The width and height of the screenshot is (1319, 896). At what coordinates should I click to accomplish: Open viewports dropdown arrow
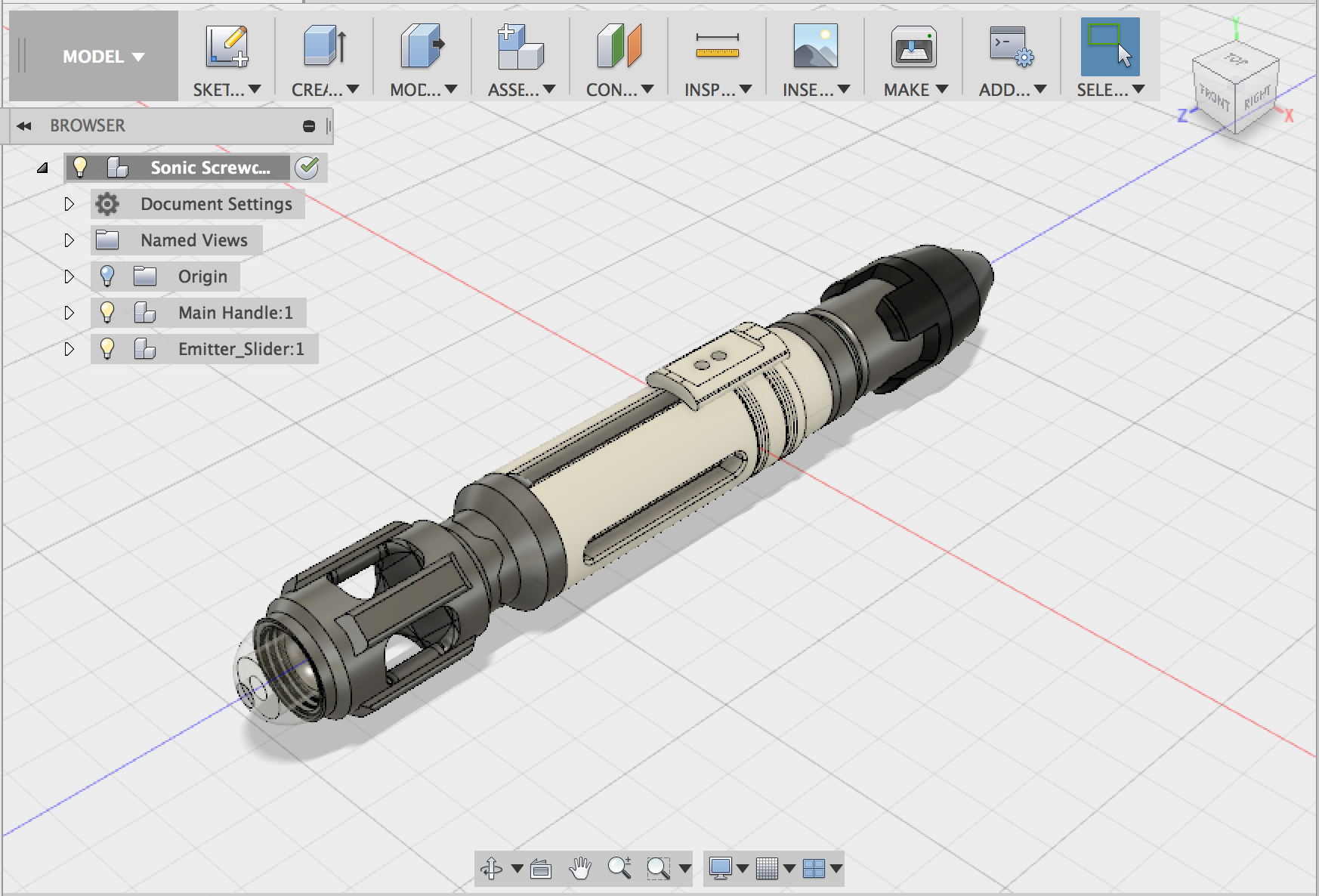tap(836, 869)
